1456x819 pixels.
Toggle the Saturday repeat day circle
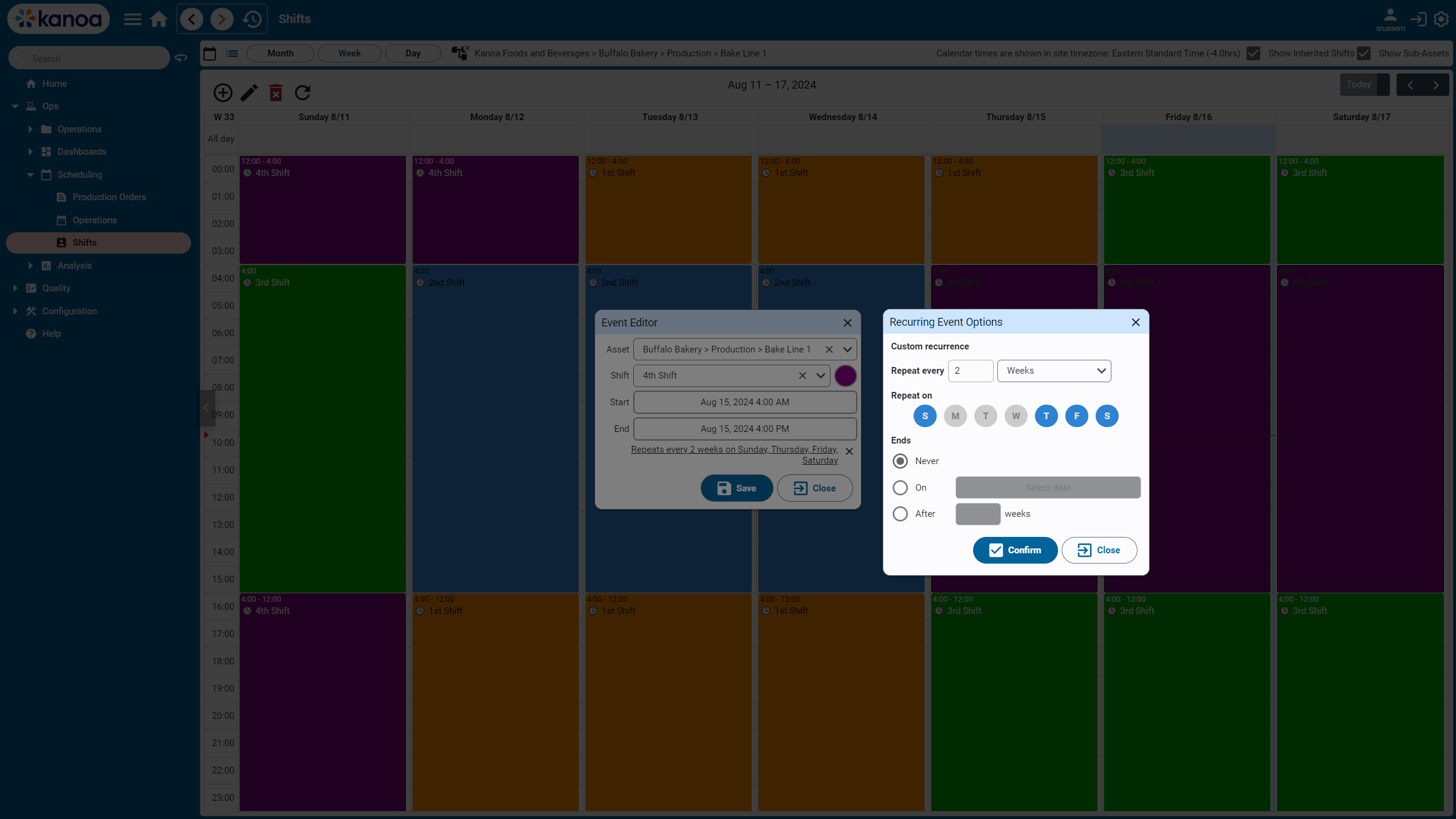point(1107,416)
